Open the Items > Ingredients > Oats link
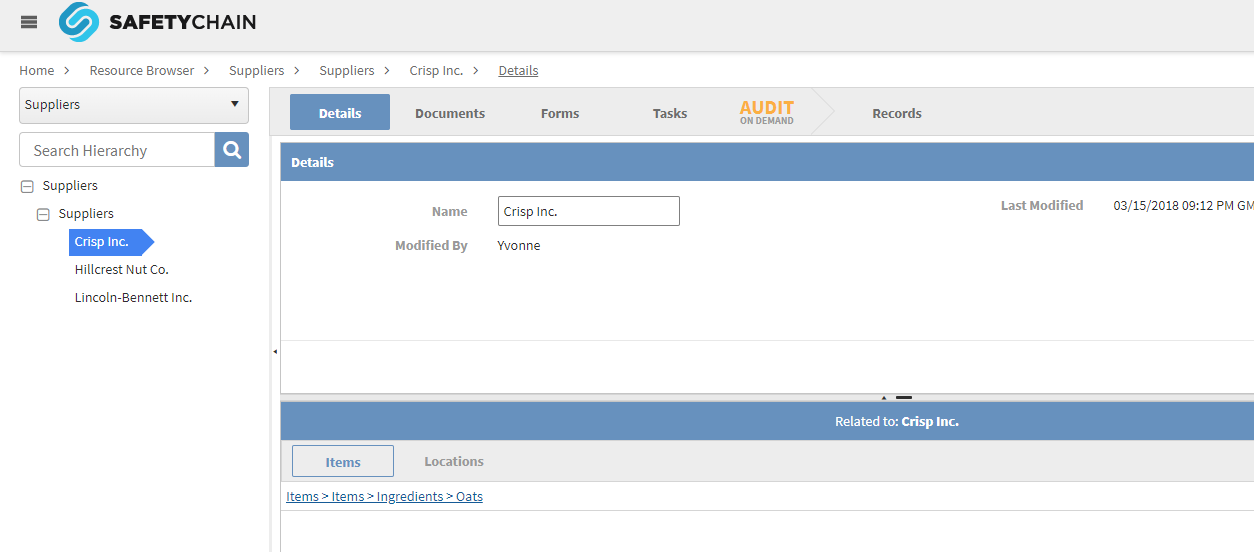The image size is (1254, 552). [x=384, y=496]
